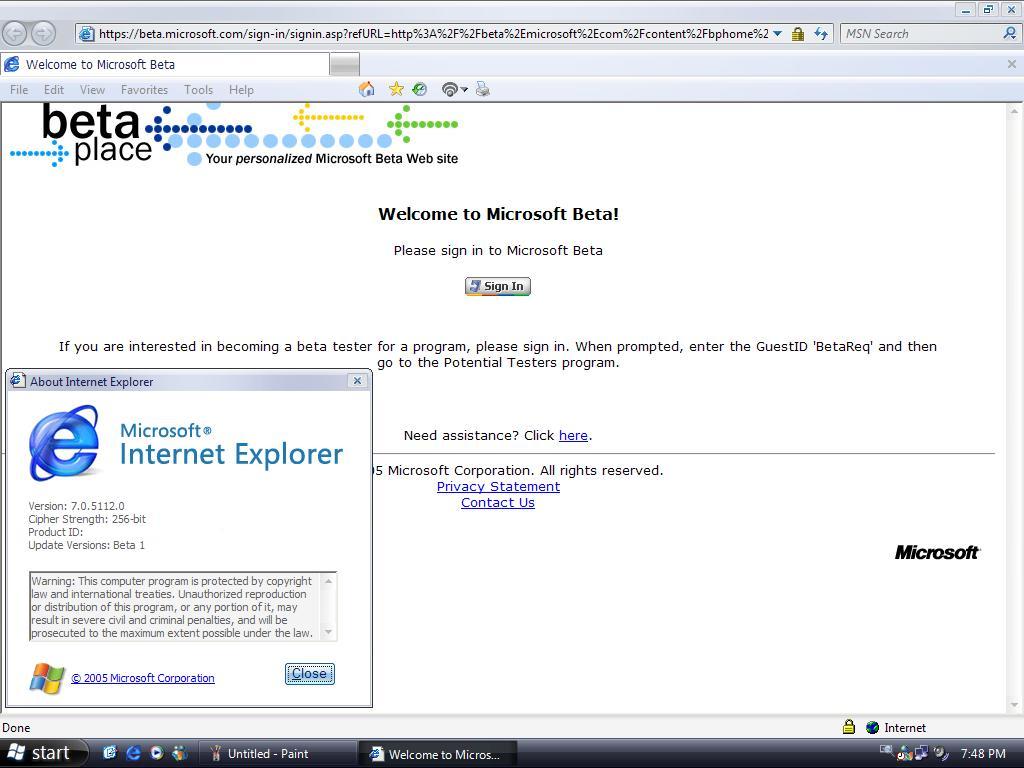1024x768 pixels.
Task: Open the Favorites star icon
Action: tap(396, 89)
